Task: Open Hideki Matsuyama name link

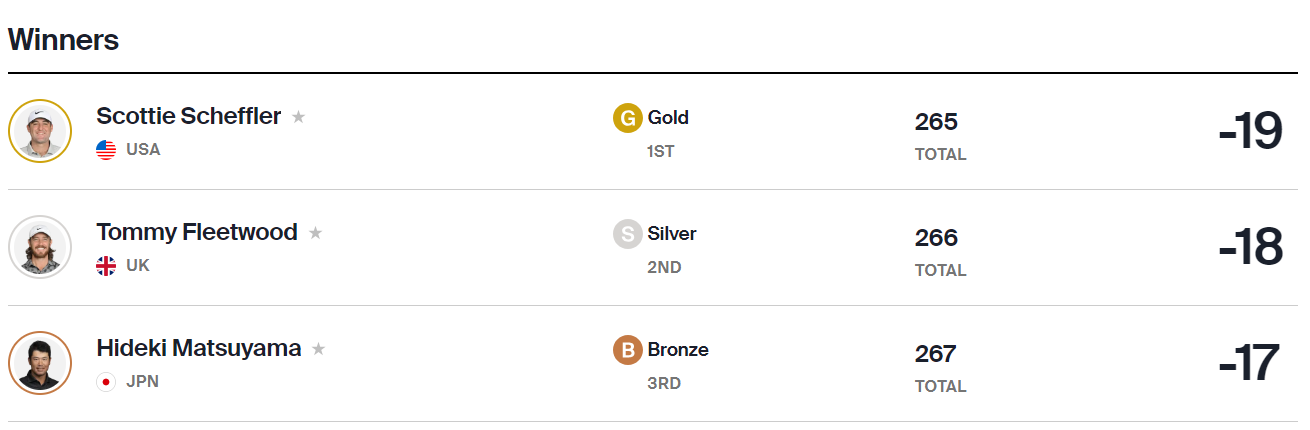Action: [x=199, y=348]
